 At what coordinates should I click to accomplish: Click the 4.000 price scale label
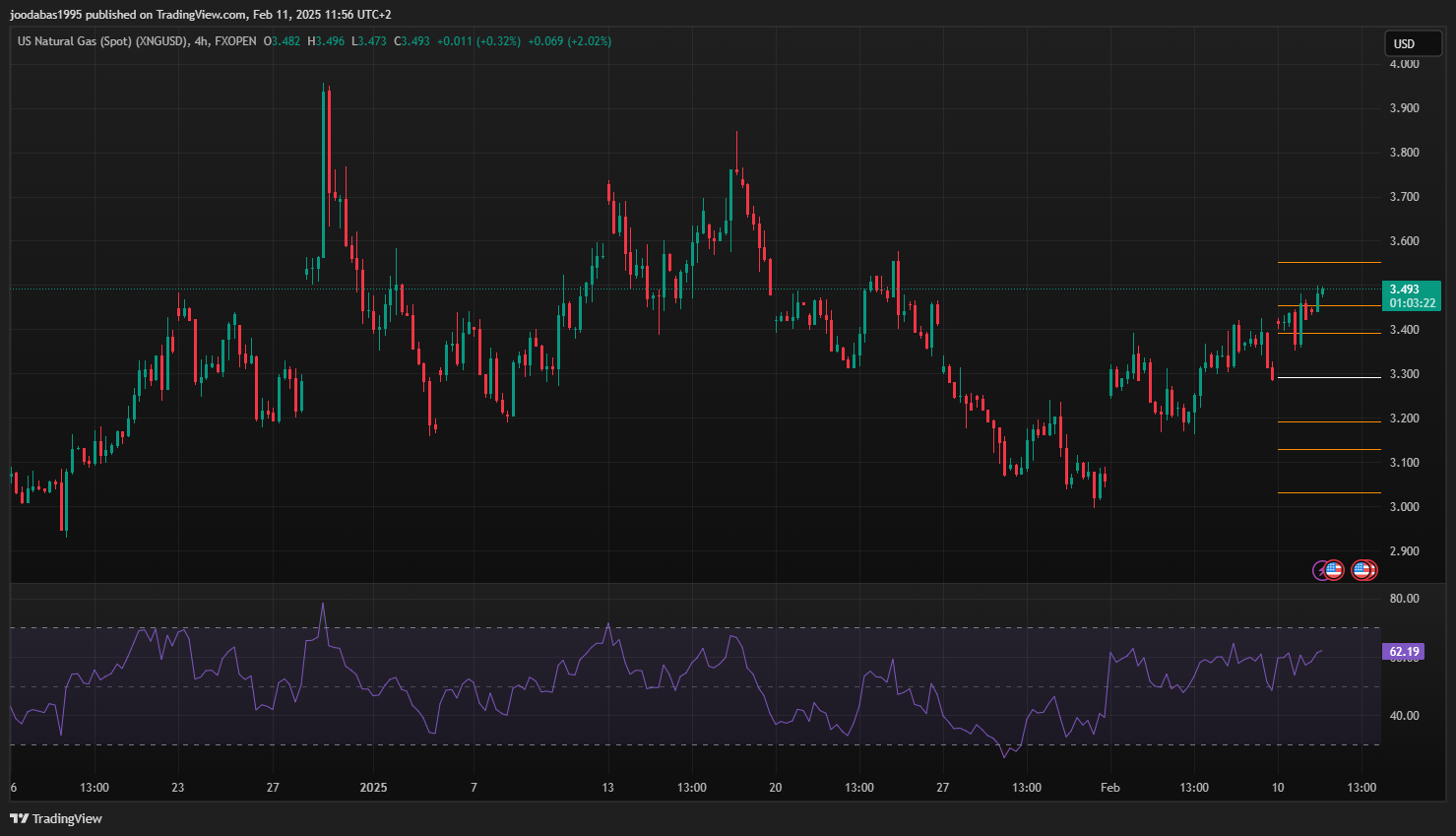click(x=1404, y=64)
